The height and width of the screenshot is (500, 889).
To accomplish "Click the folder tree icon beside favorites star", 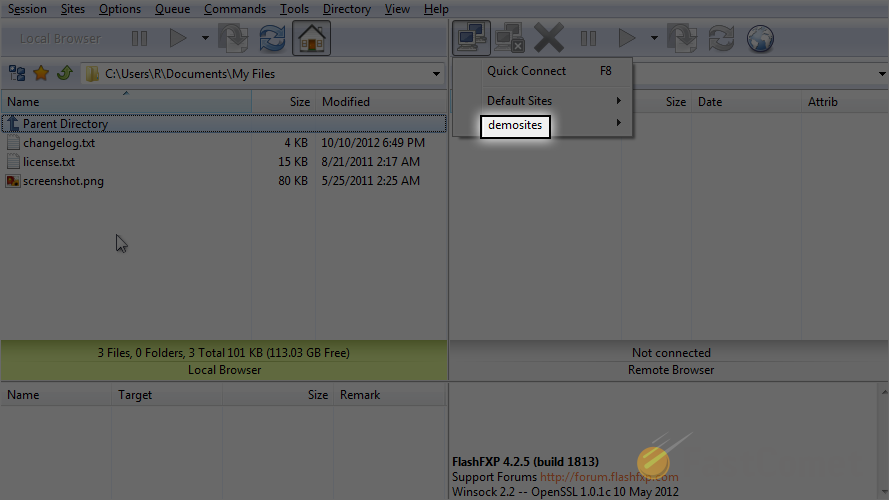I will point(17,73).
